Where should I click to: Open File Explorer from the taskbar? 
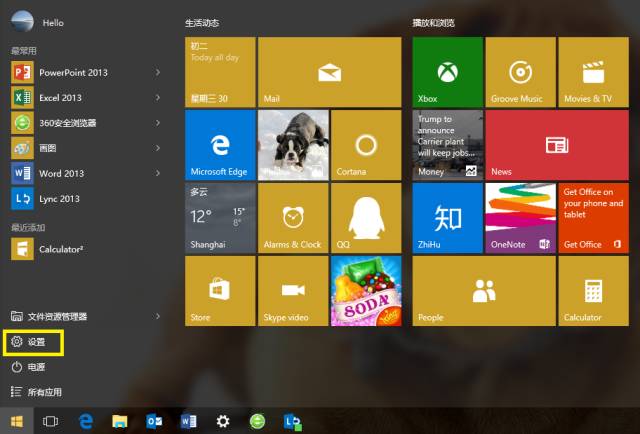click(x=120, y=421)
